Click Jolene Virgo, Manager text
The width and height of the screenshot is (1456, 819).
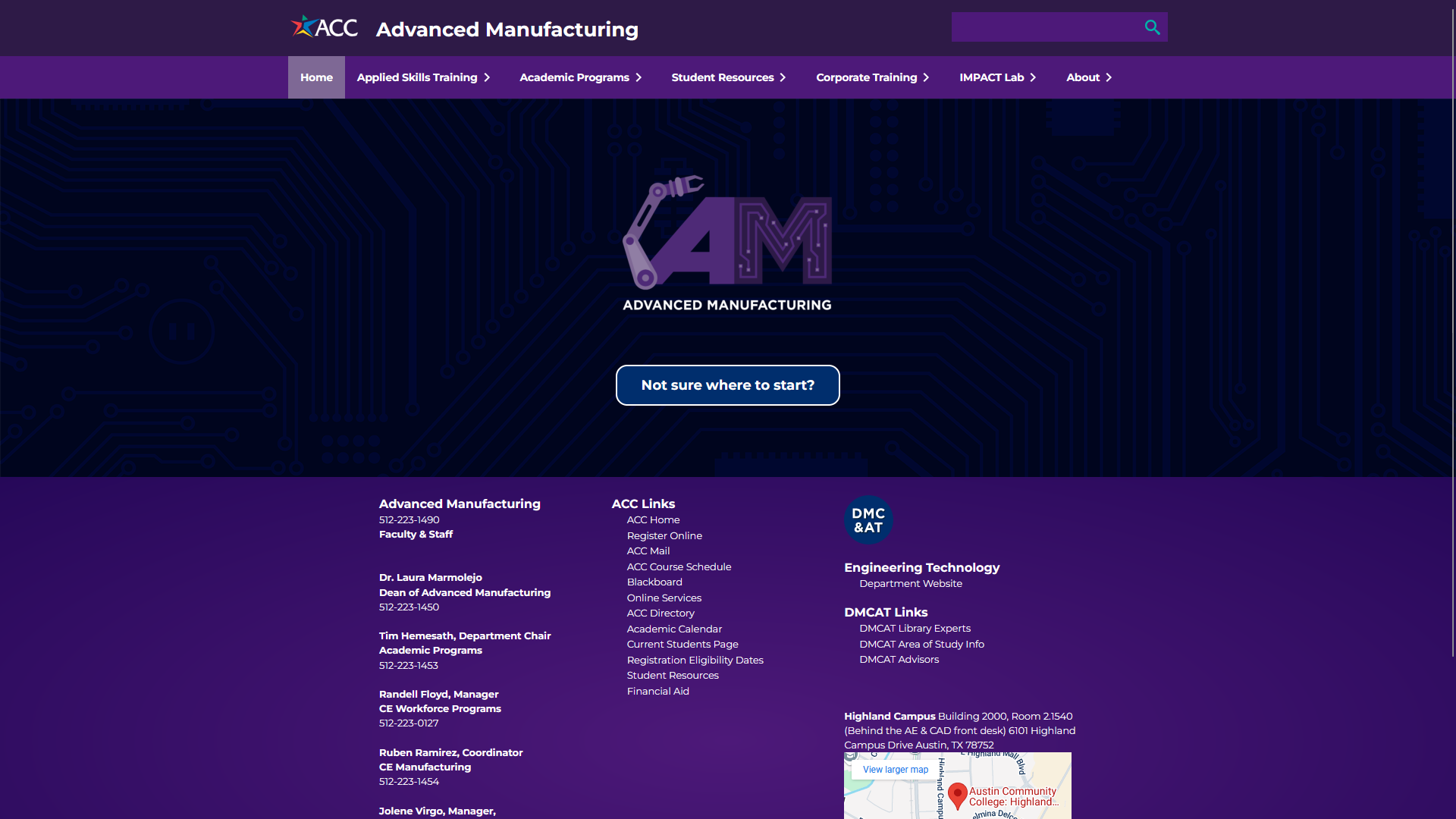coord(437,811)
